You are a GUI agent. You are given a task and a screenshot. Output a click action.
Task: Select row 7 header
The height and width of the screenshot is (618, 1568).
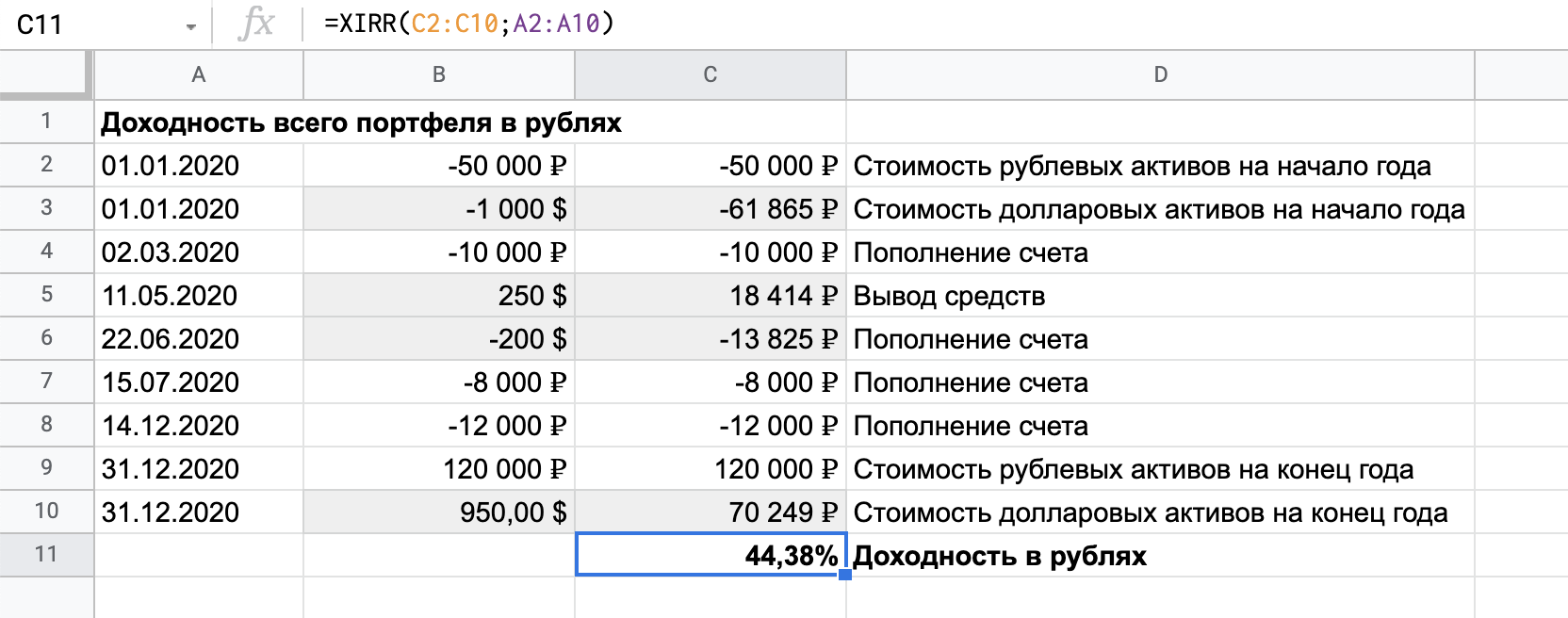click(46, 382)
